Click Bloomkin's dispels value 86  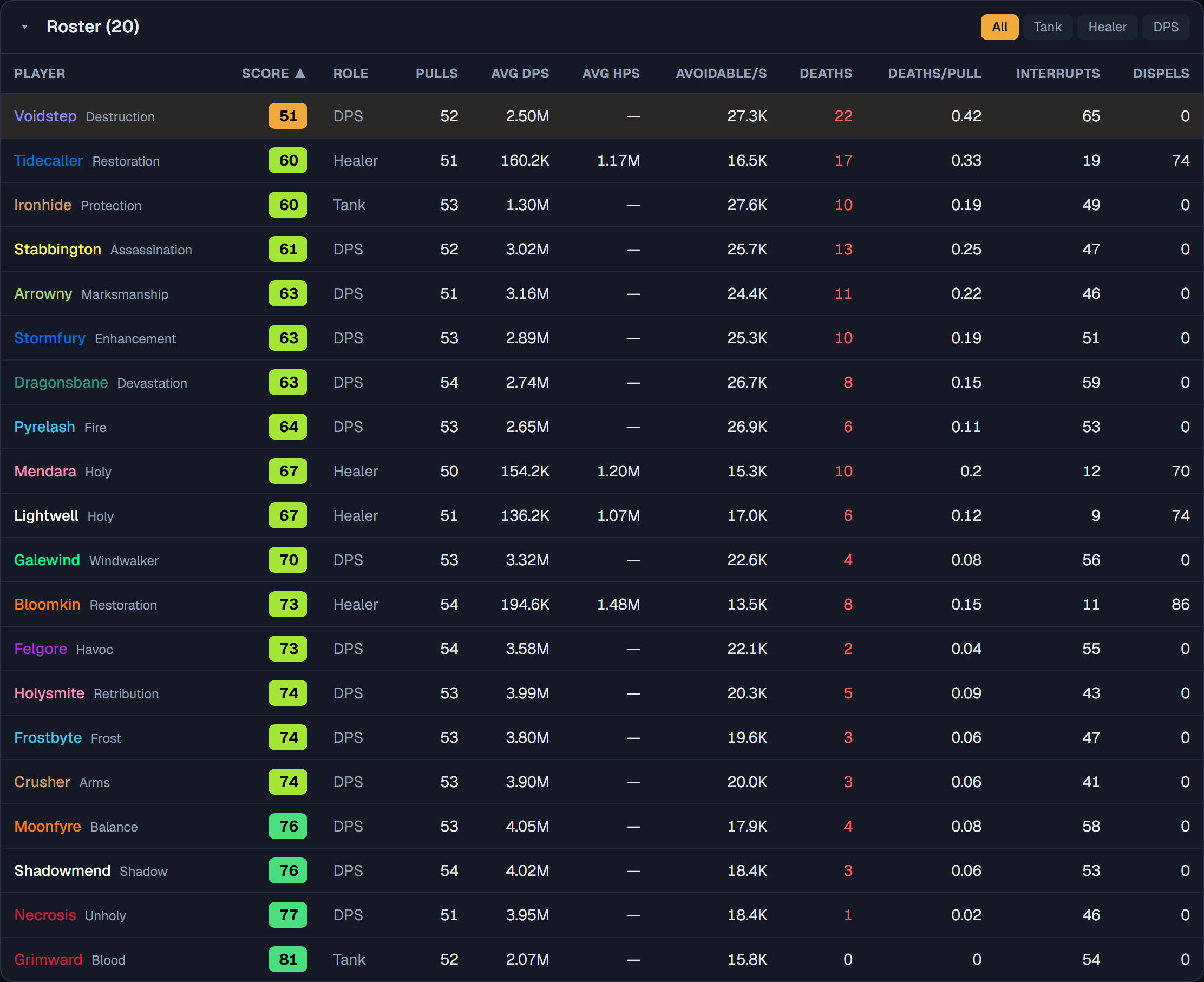coord(1180,605)
